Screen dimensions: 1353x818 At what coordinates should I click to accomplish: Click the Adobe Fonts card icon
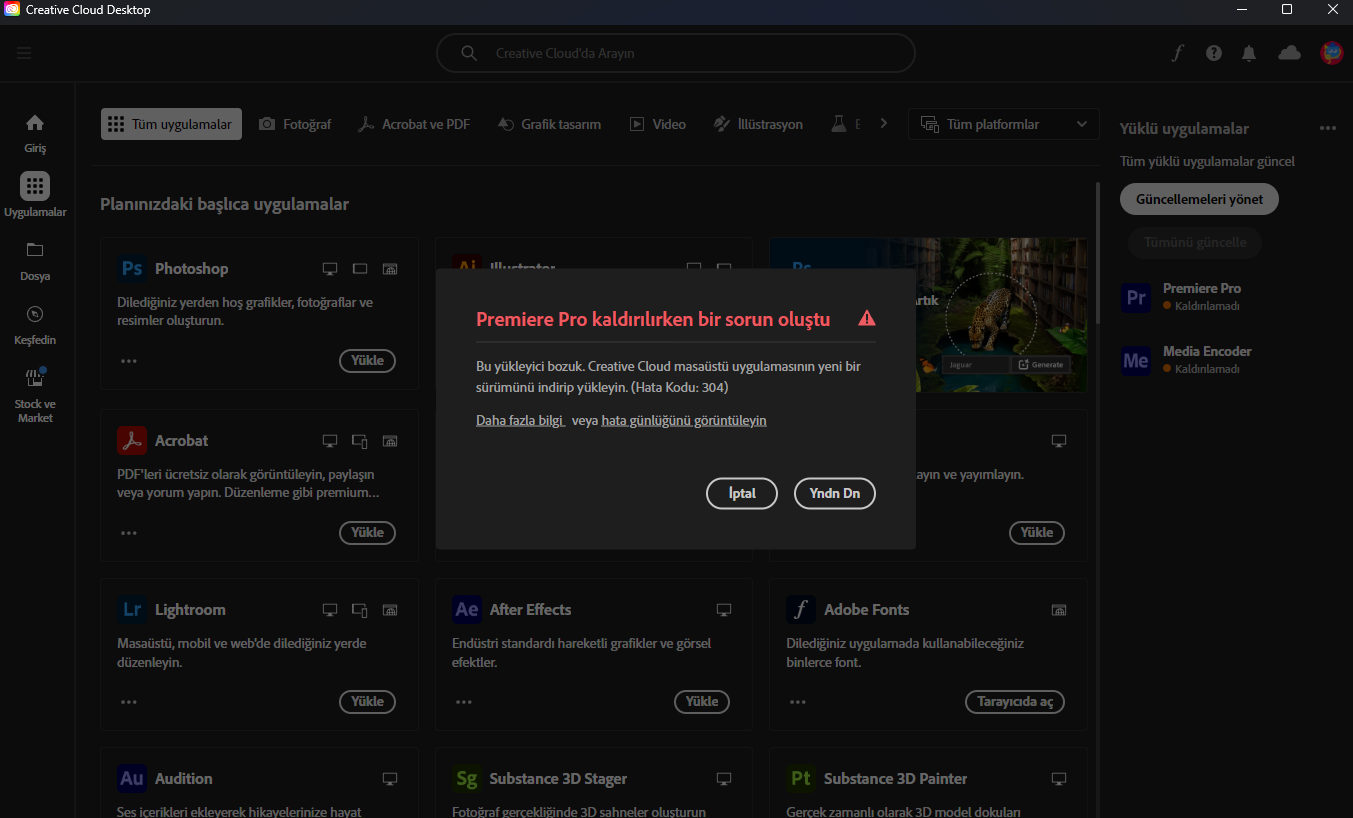coord(800,609)
